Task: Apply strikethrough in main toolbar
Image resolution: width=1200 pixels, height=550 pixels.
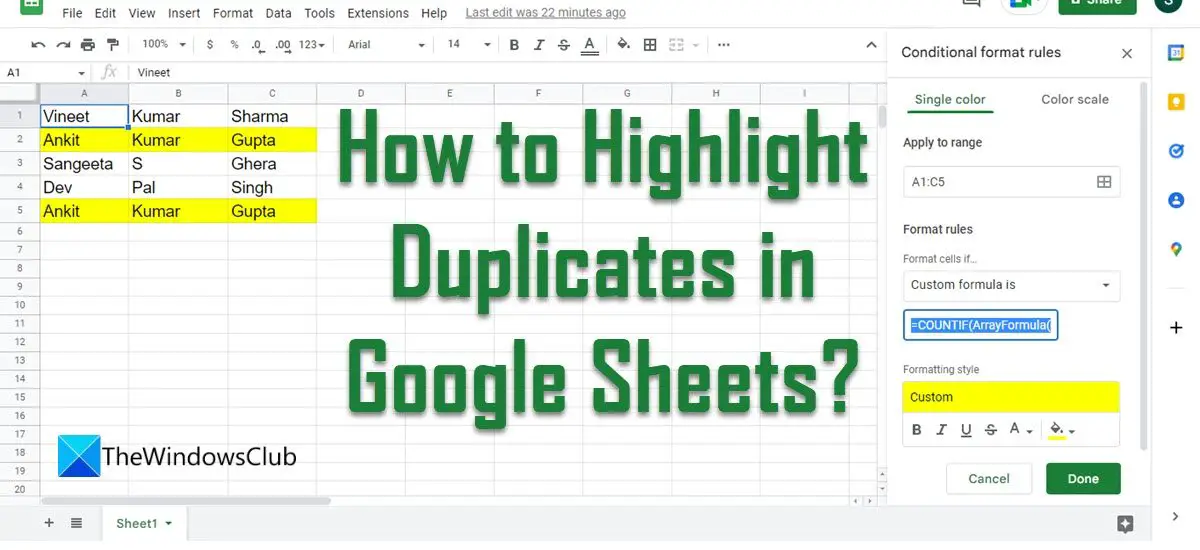Action: [564, 45]
